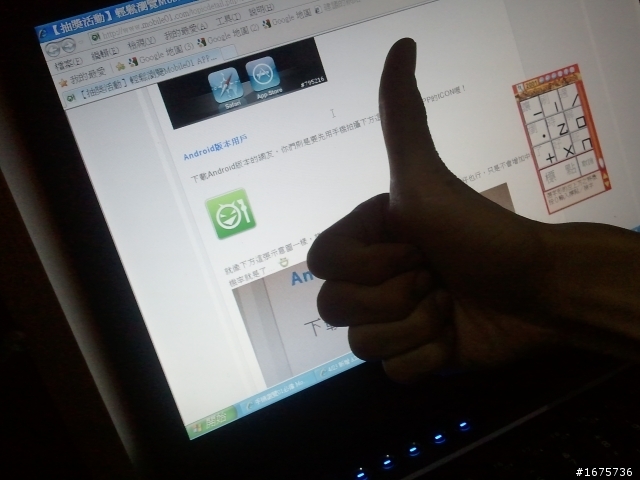Click the 開始 Start button
The image size is (640, 480).
pos(212,422)
